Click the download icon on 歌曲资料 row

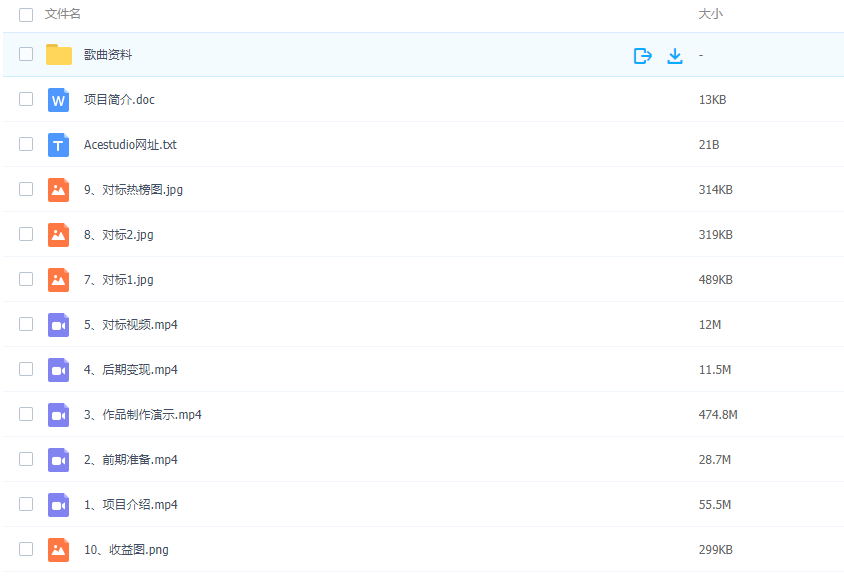[675, 55]
